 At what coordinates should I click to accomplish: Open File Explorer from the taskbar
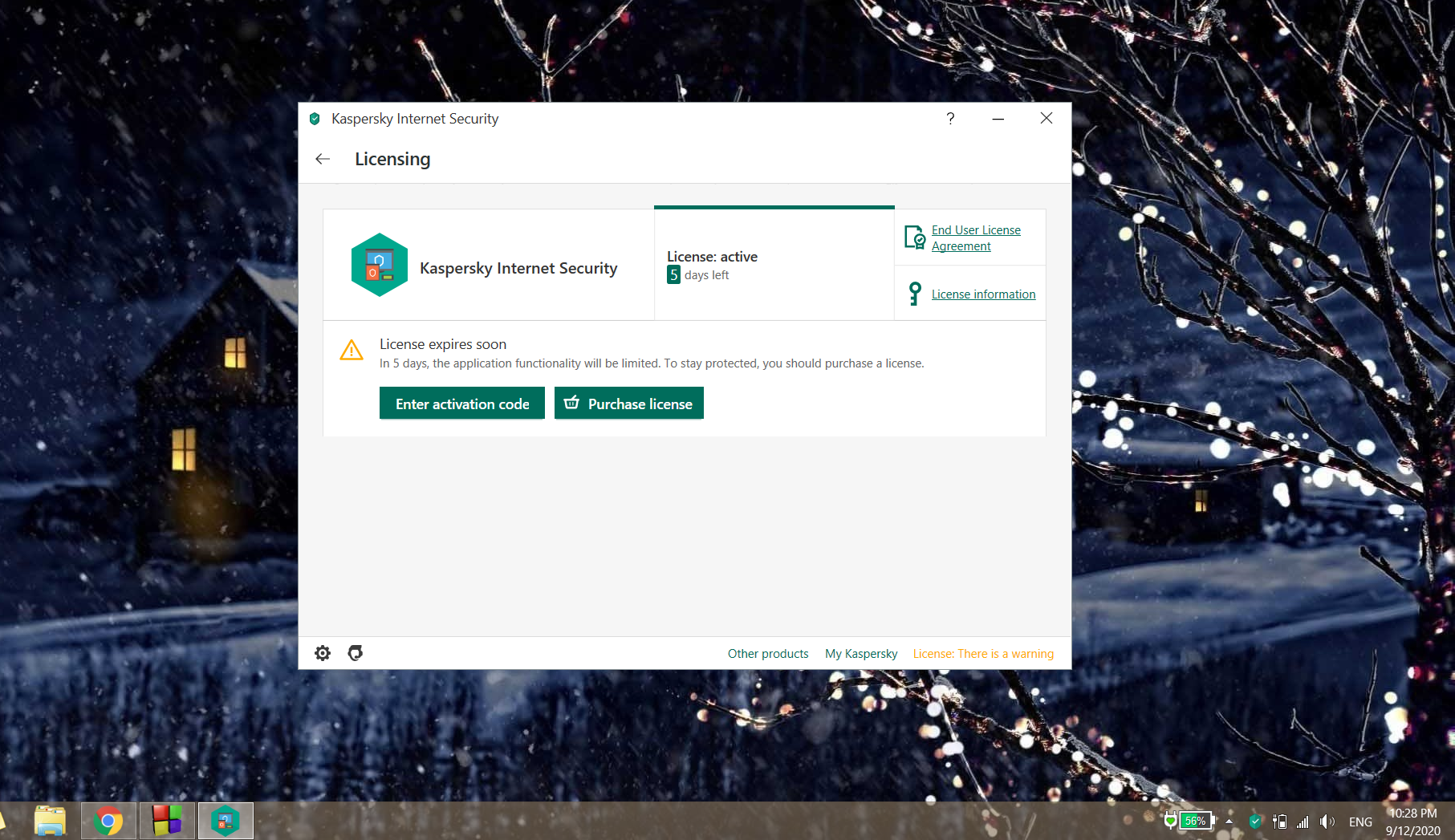[50, 821]
